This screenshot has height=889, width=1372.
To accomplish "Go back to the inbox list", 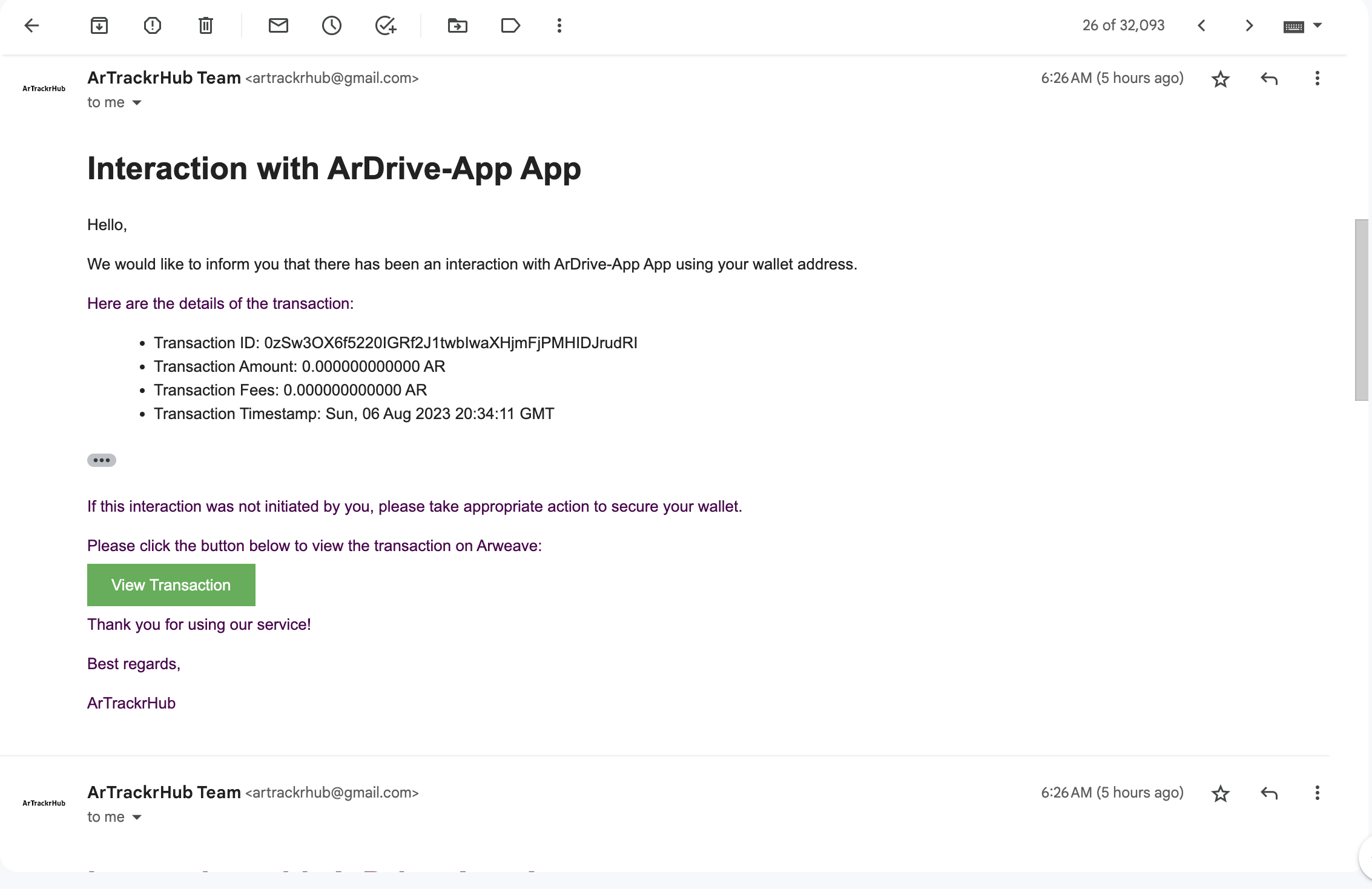I will 31,25.
